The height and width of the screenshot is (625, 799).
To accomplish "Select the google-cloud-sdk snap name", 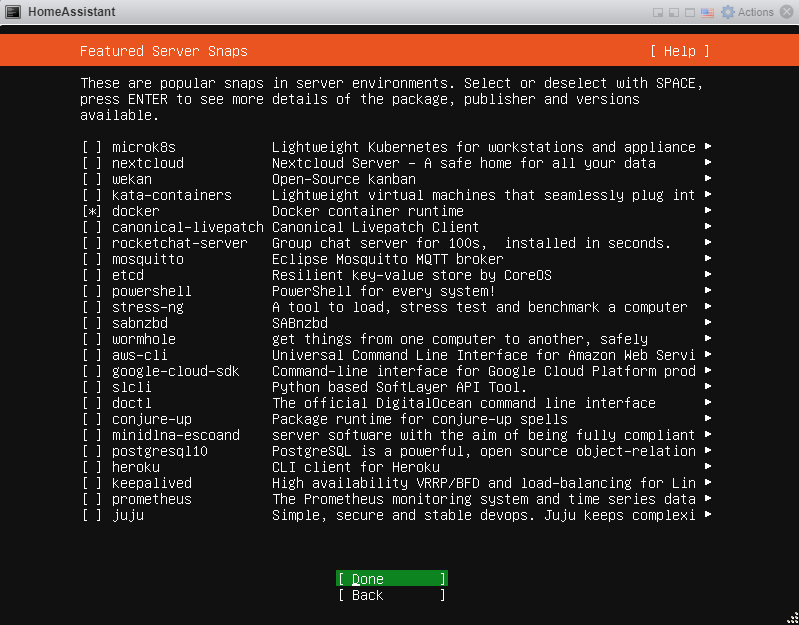I will pyautogui.click(x=176, y=371).
